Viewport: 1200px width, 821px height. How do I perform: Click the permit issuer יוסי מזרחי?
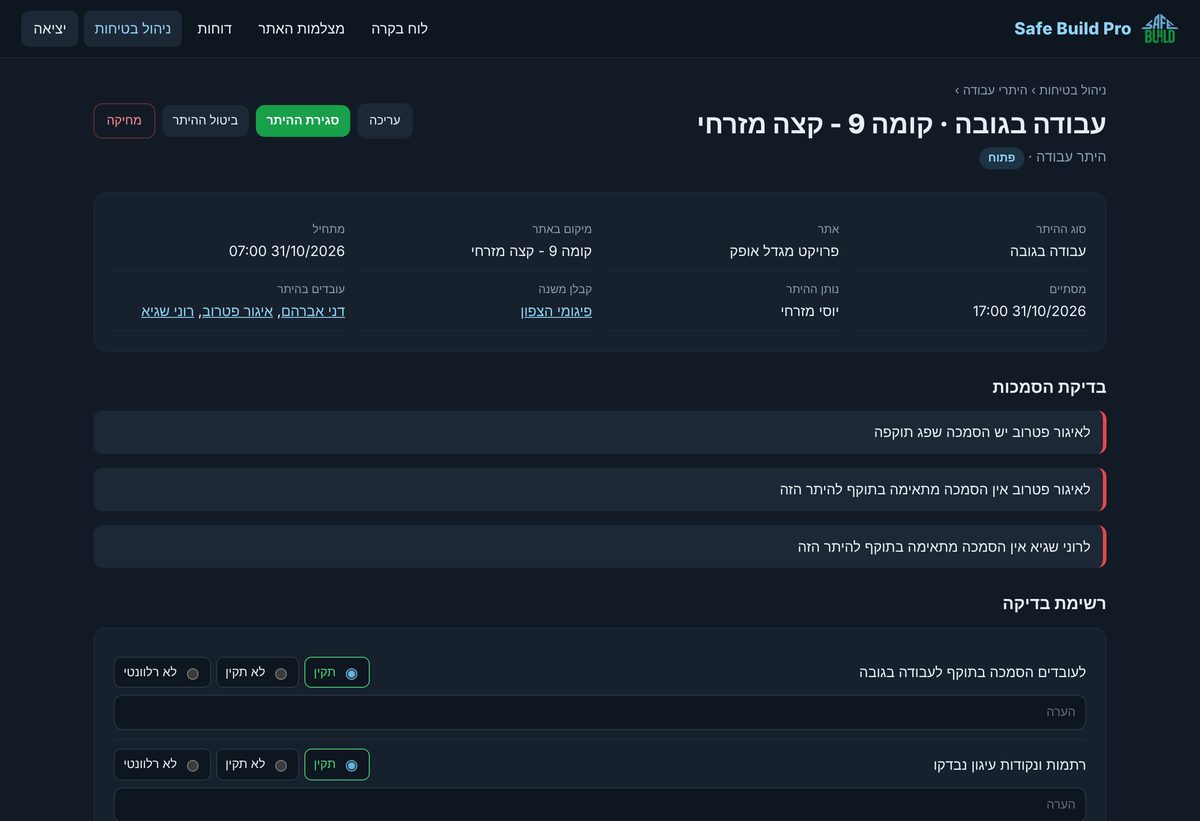pyautogui.click(x=810, y=311)
